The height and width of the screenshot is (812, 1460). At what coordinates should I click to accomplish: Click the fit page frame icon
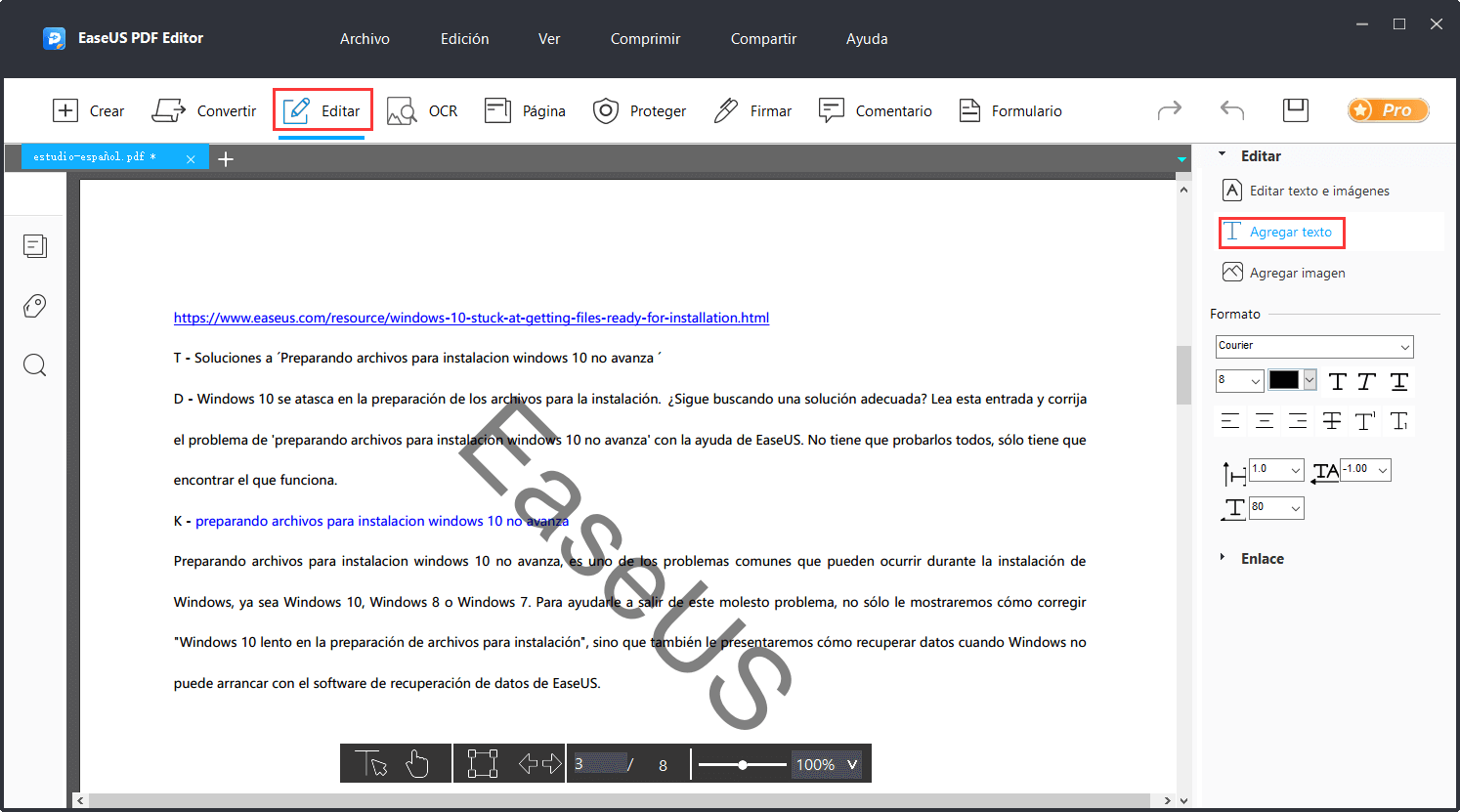[x=483, y=763]
